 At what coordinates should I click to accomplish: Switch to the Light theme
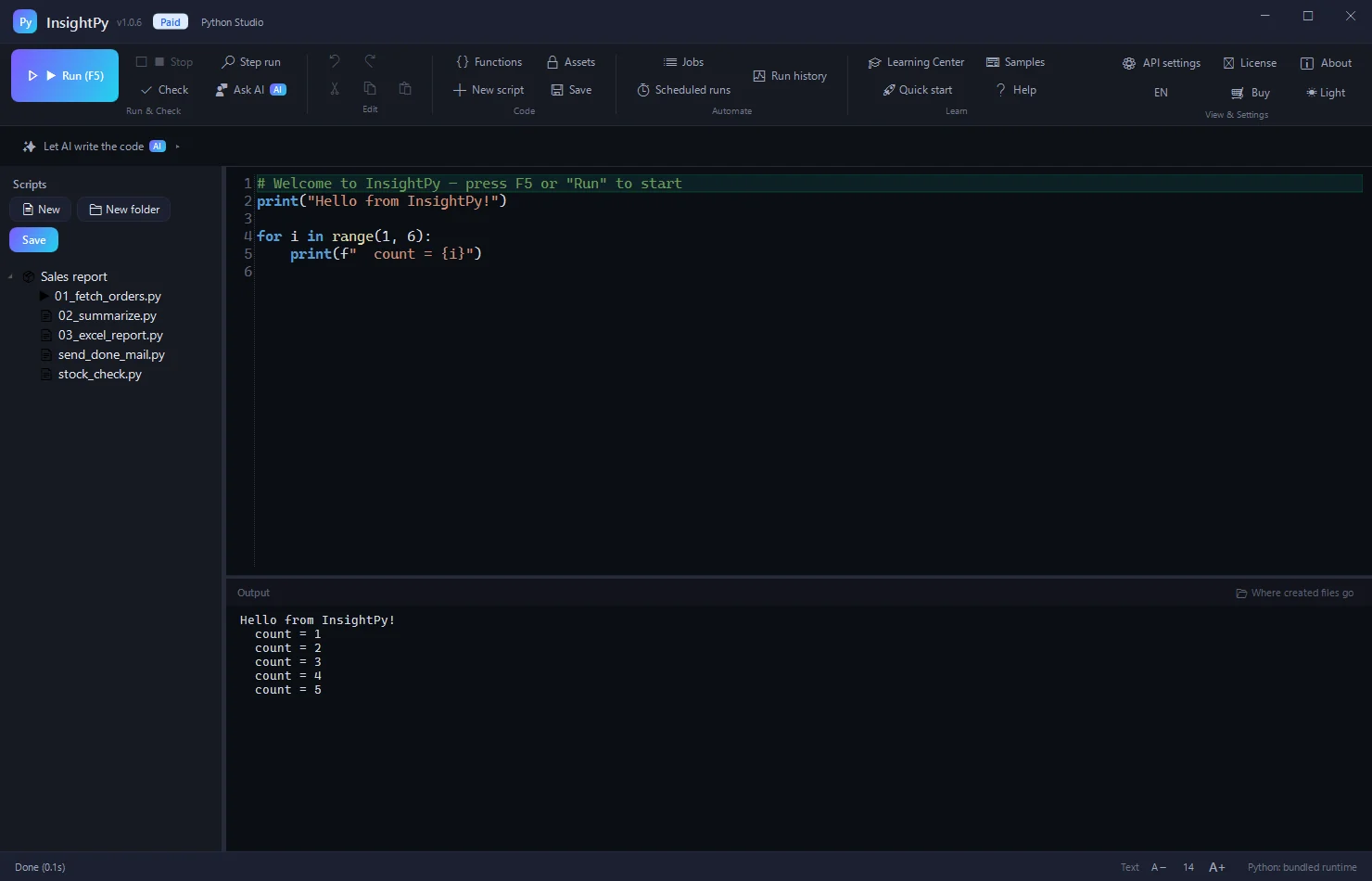coord(1326,93)
